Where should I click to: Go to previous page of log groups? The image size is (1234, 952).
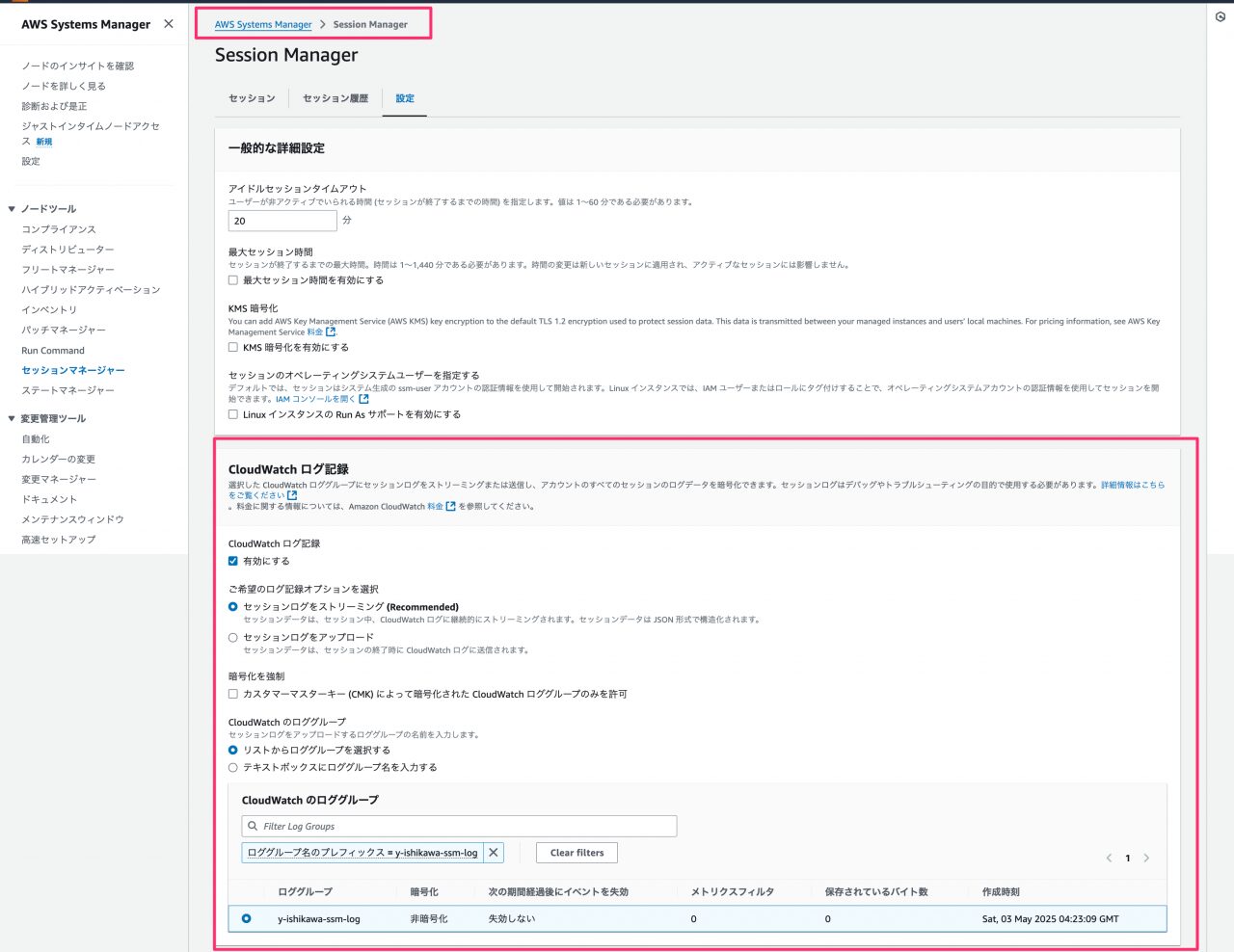tap(1109, 859)
